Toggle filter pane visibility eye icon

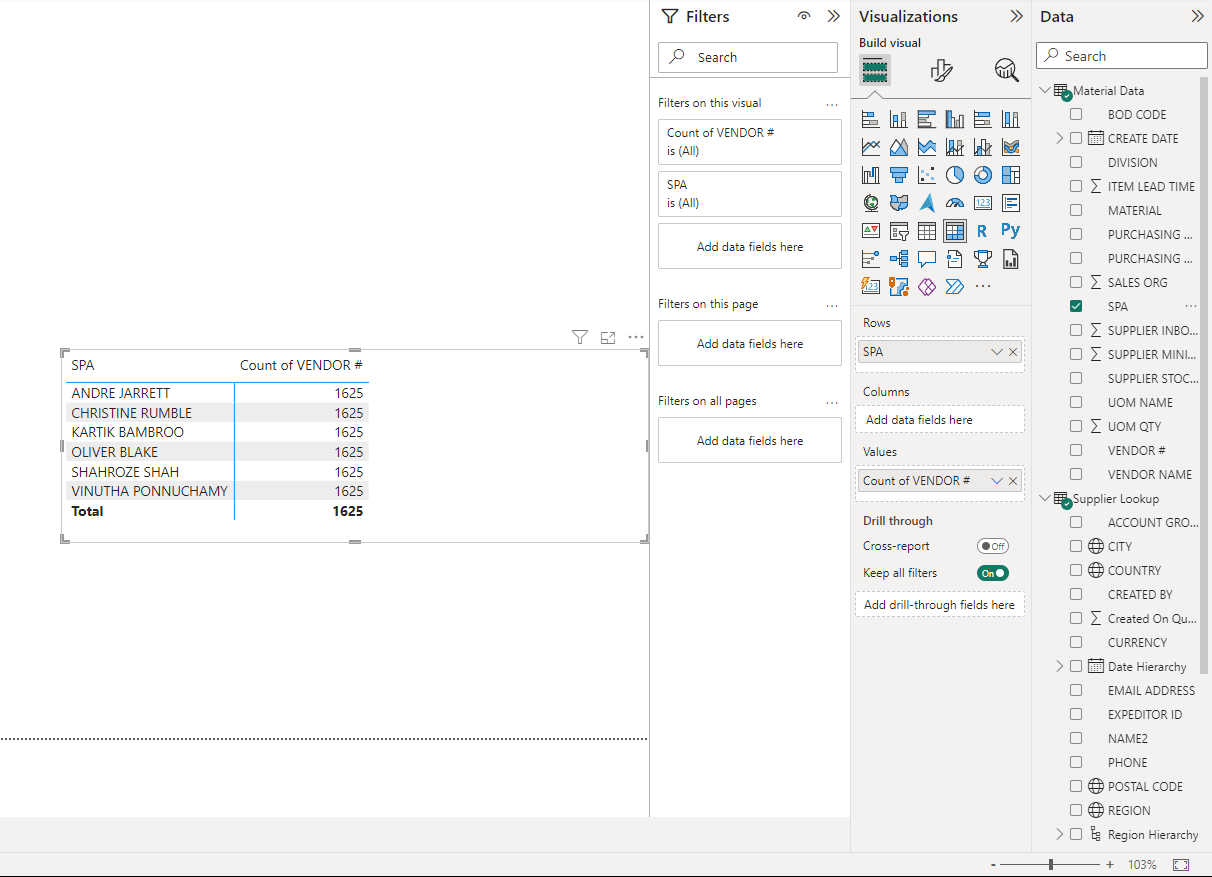(804, 16)
